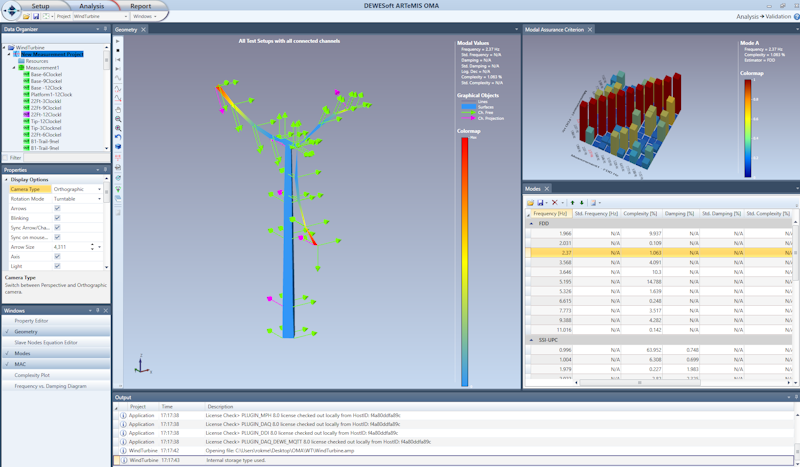Image resolution: width=800 pixels, height=467 pixels.
Task: Start mode animation with play icon in Geometry toolbar
Action: pos(118,41)
